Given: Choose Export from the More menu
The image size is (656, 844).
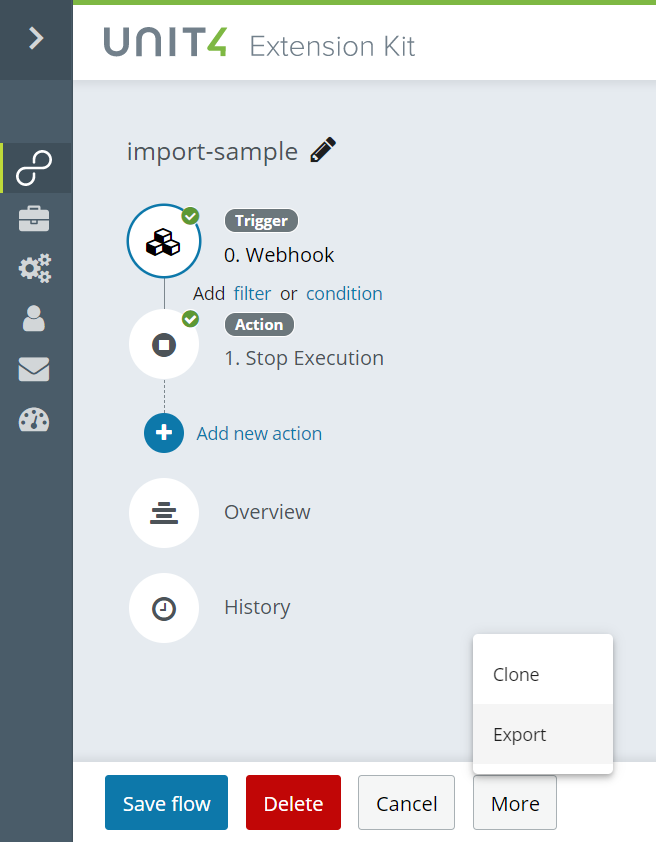Looking at the screenshot, I should (x=543, y=734).
